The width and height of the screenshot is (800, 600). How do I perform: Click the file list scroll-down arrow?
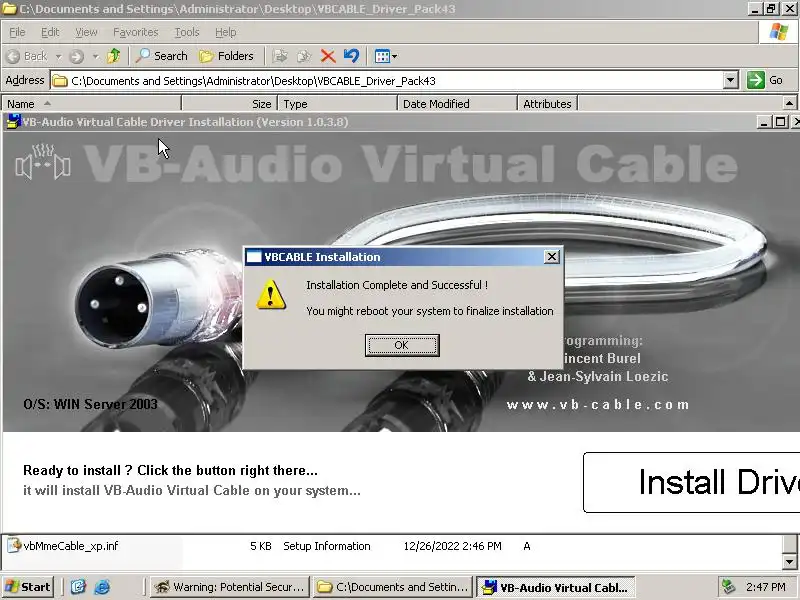point(789,562)
